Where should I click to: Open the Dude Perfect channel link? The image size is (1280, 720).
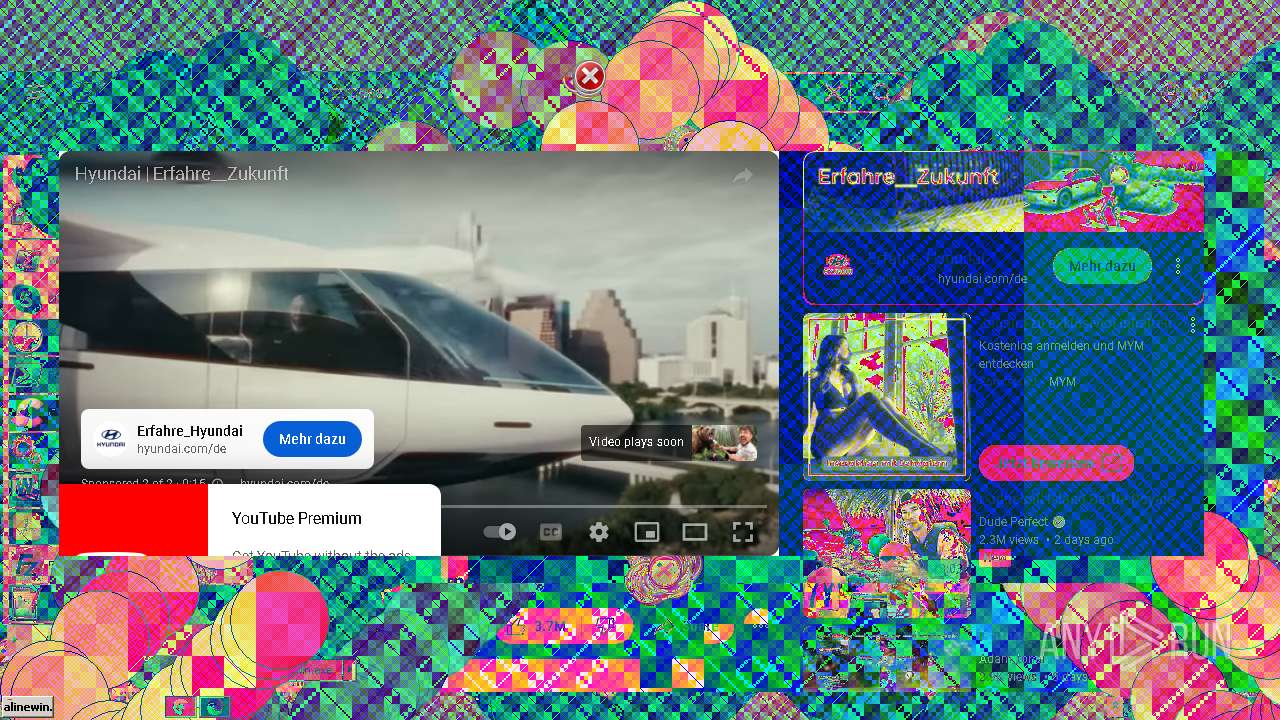[1013, 522]
